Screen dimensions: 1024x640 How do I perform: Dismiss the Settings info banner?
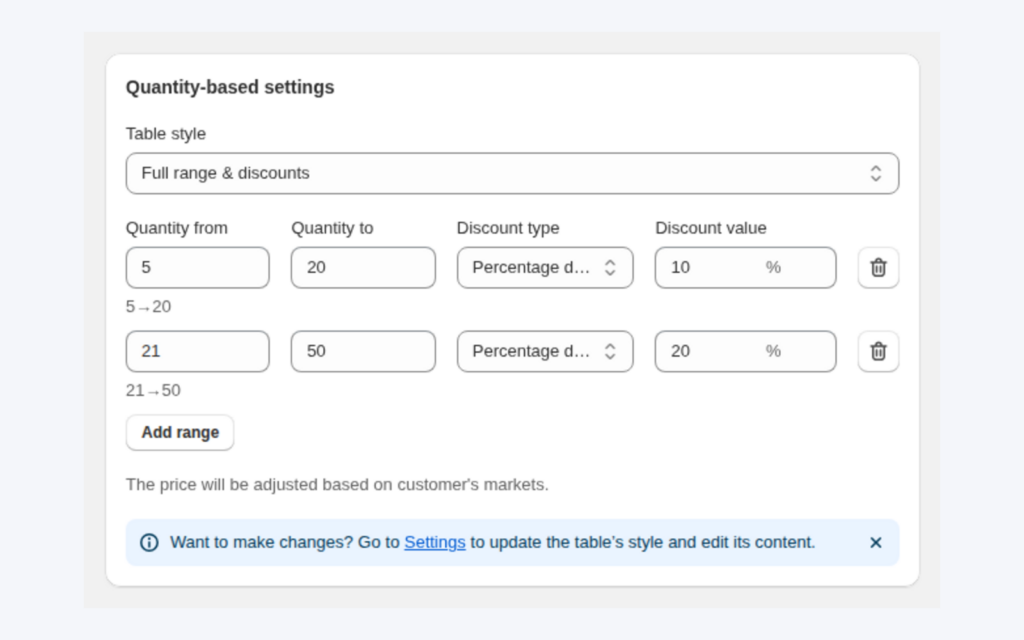pos(876,543)
